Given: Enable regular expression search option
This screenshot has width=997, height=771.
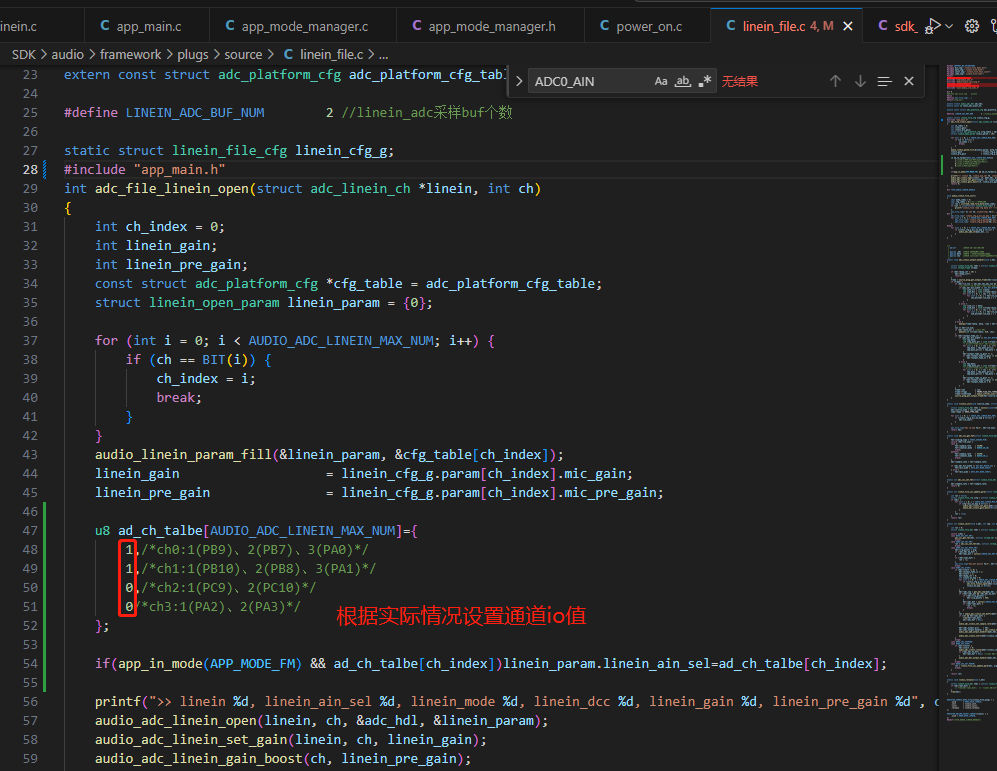Looking at the screenshot, I should (x=705, y=81).
